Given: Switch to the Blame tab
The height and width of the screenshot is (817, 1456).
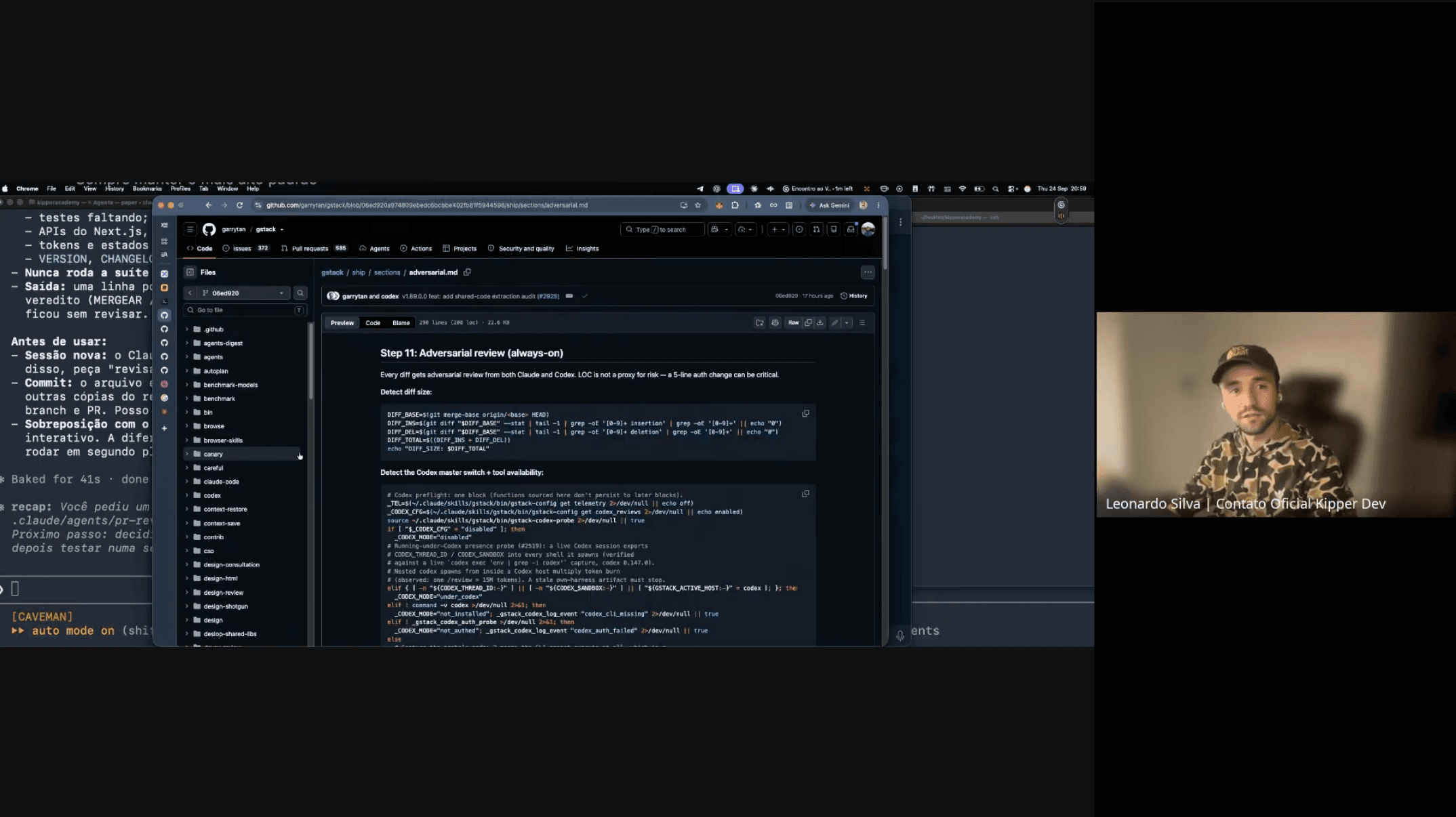Looking at the screenshot, I should 401,323.
